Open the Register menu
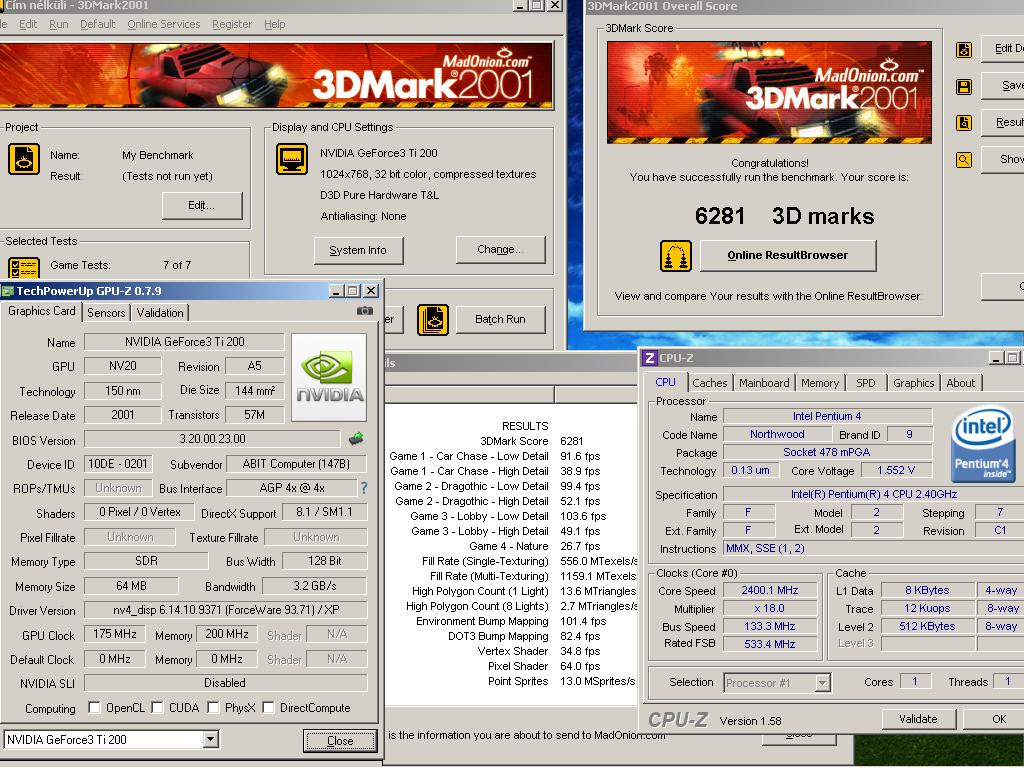 click(x=232, y=24)
